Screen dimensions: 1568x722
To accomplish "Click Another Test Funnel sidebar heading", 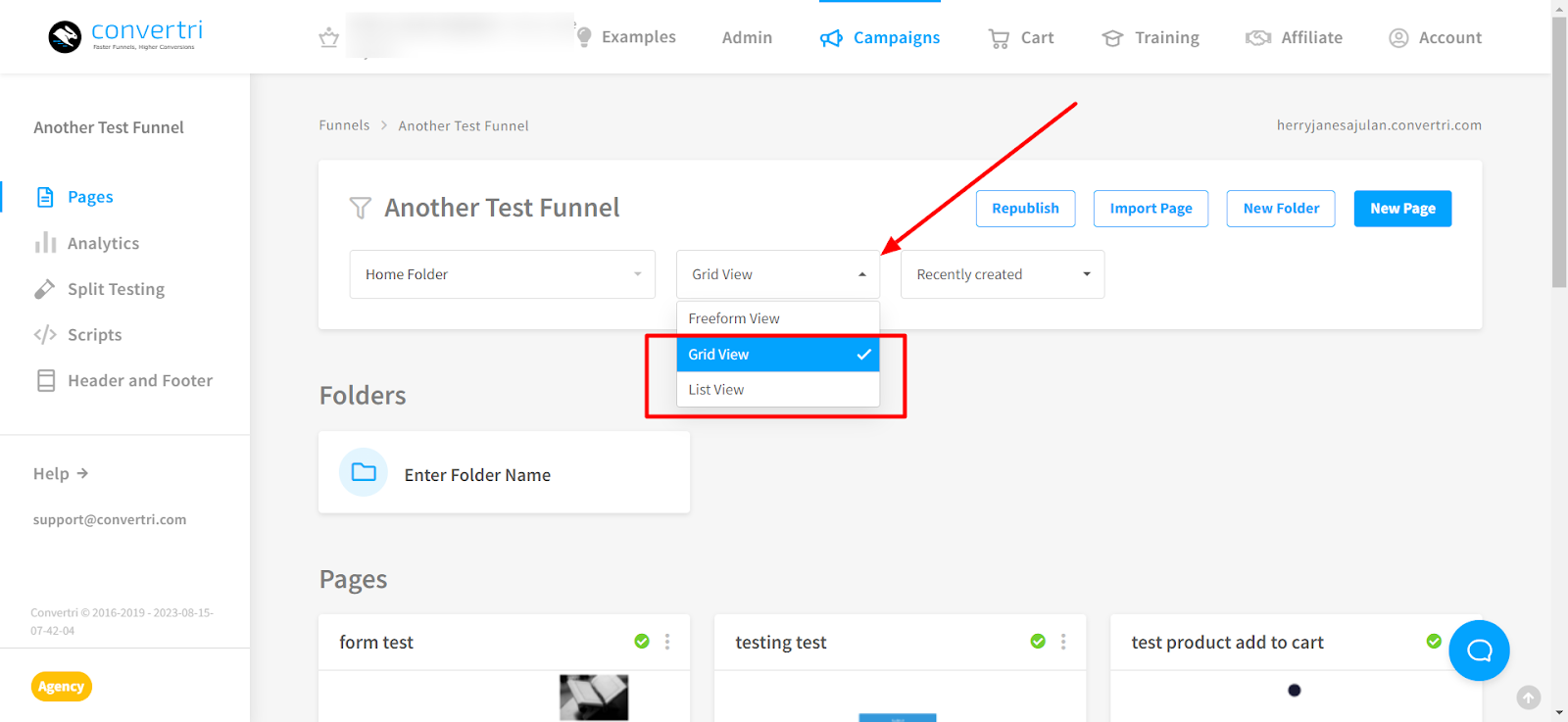I will tap(109, 127).
